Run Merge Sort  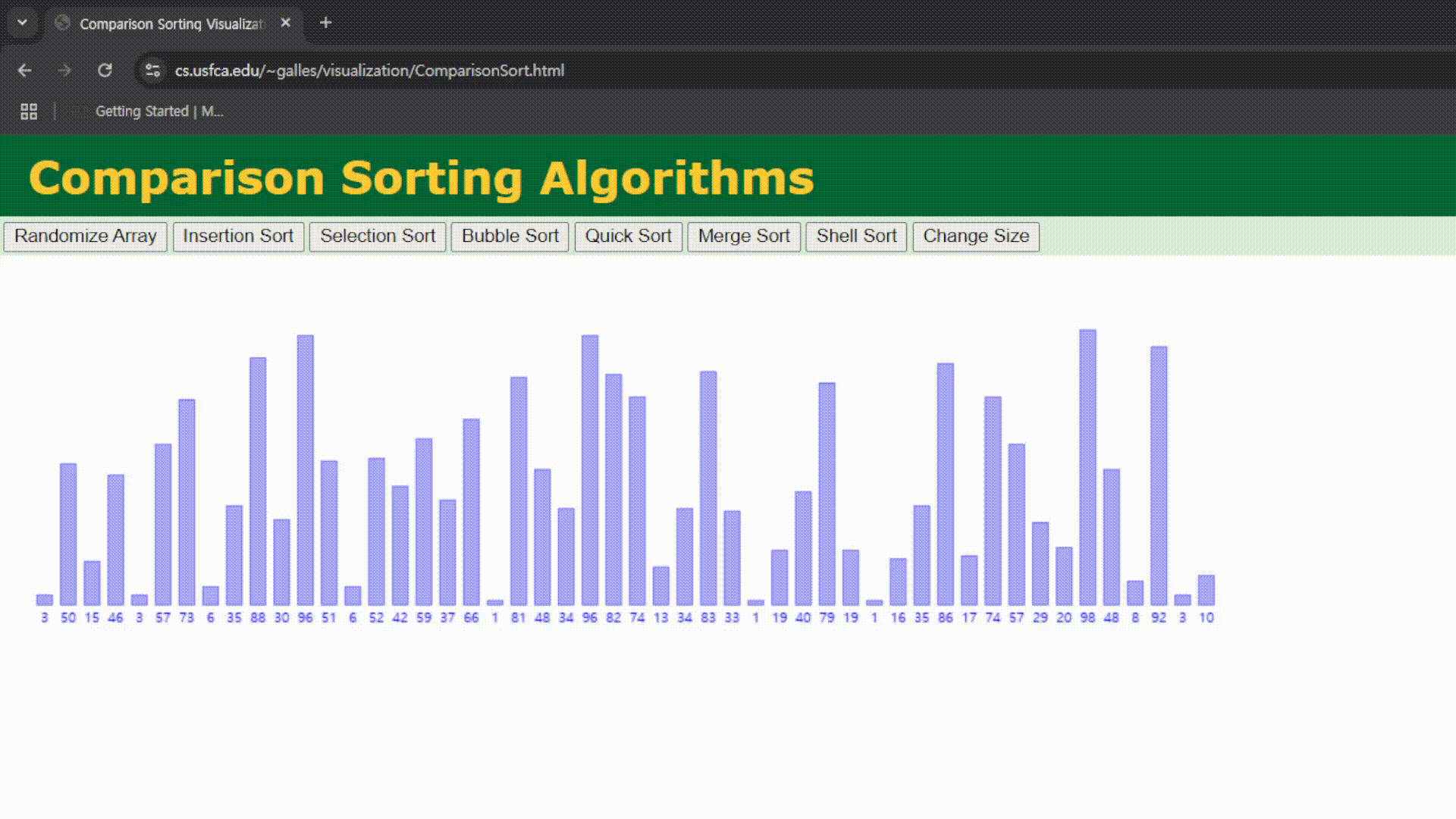point(743,236)
